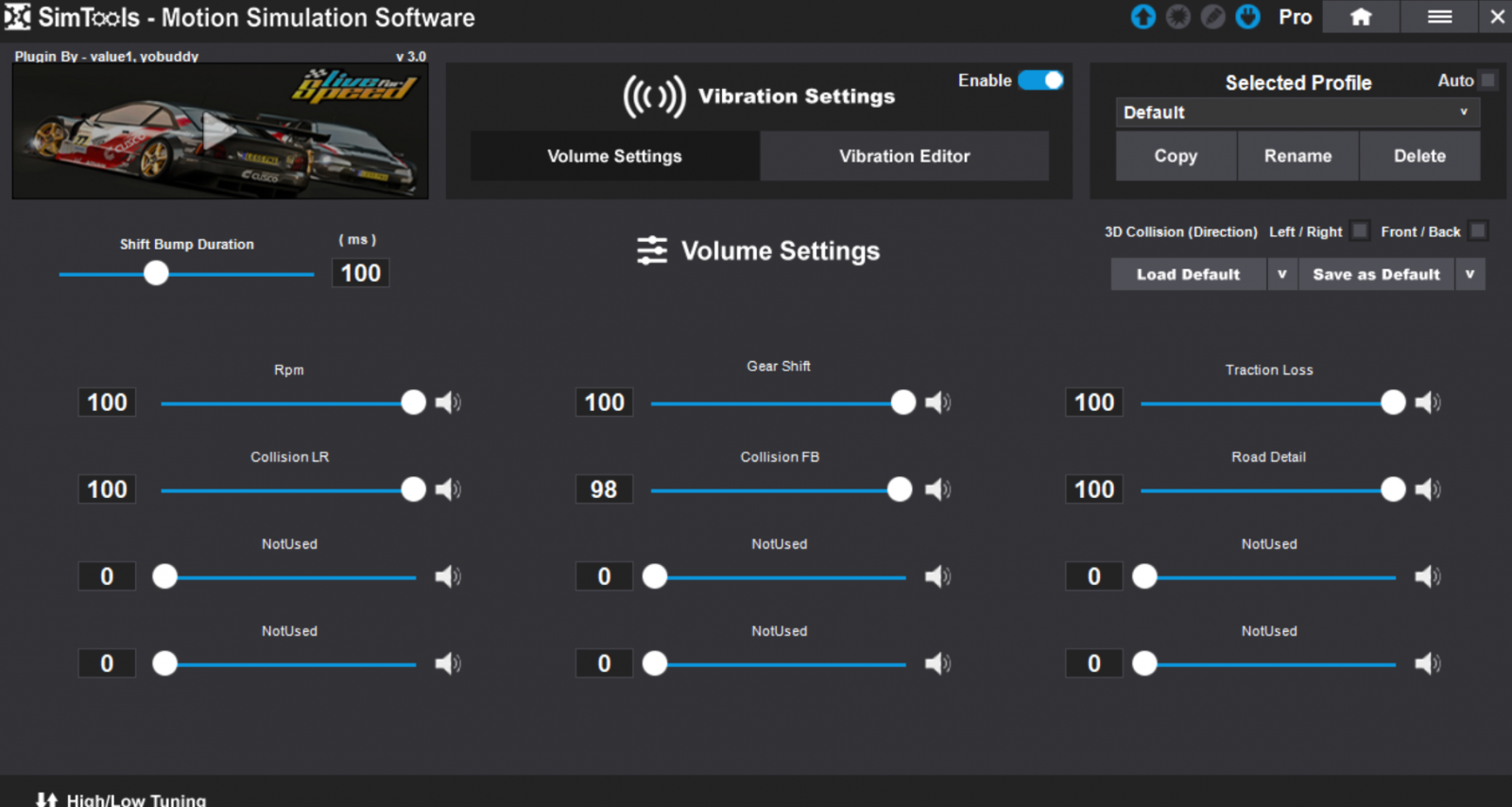
Task: Open the Selected Profile dropdown
Action: click(1297, 112)
